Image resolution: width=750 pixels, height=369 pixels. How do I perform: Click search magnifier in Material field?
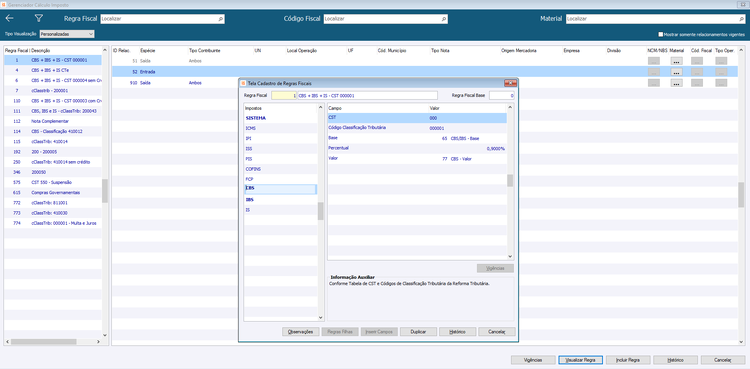point(741,19)
